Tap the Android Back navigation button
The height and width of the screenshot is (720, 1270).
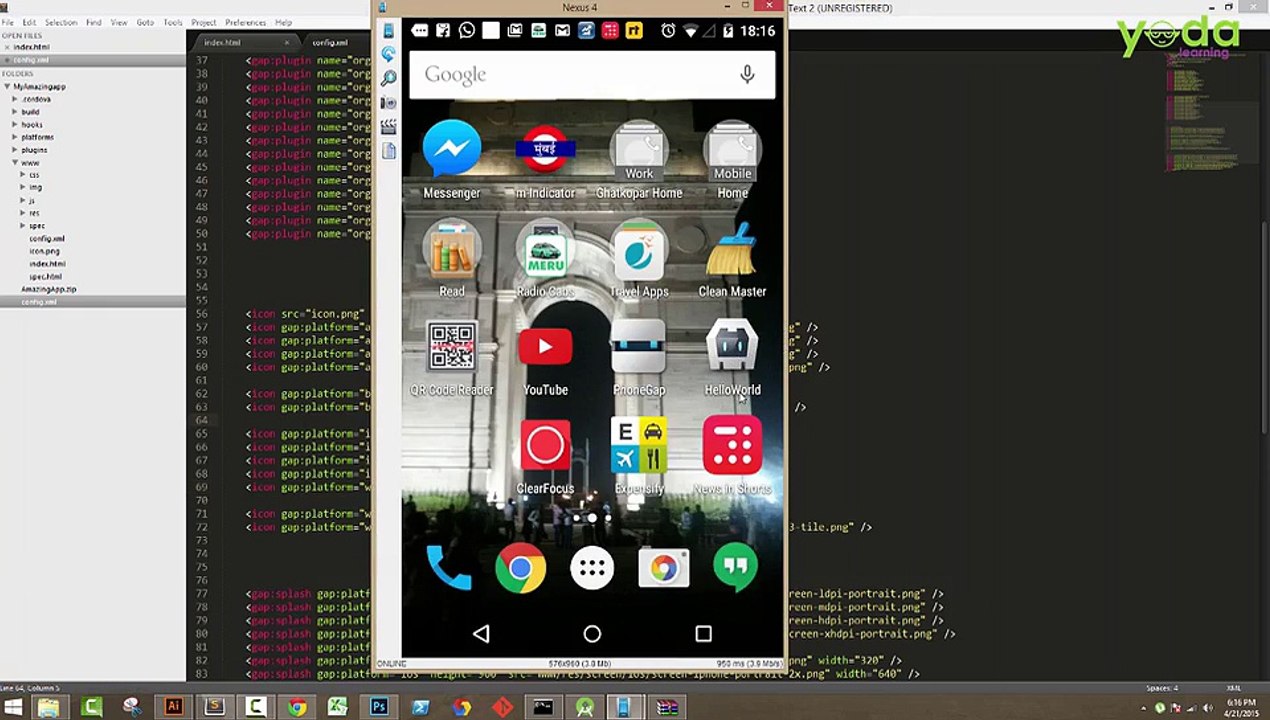(481, 634)
